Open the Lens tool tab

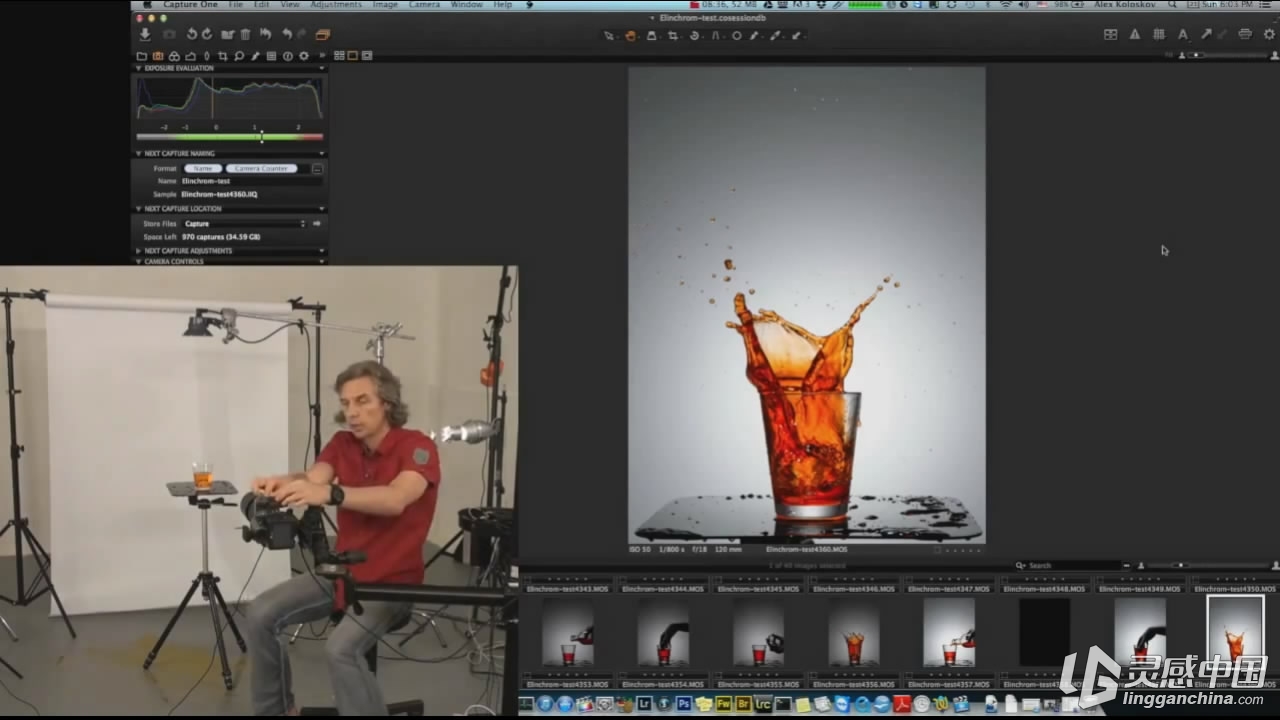(x=207, y=56)
